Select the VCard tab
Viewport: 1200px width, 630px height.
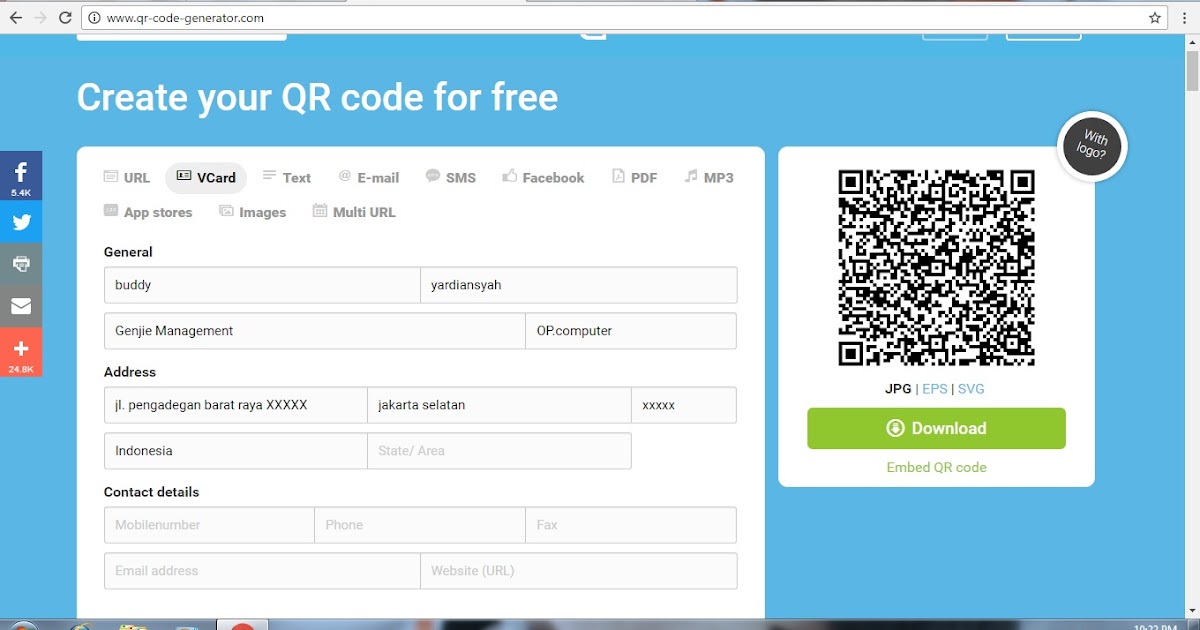point(206,178)
